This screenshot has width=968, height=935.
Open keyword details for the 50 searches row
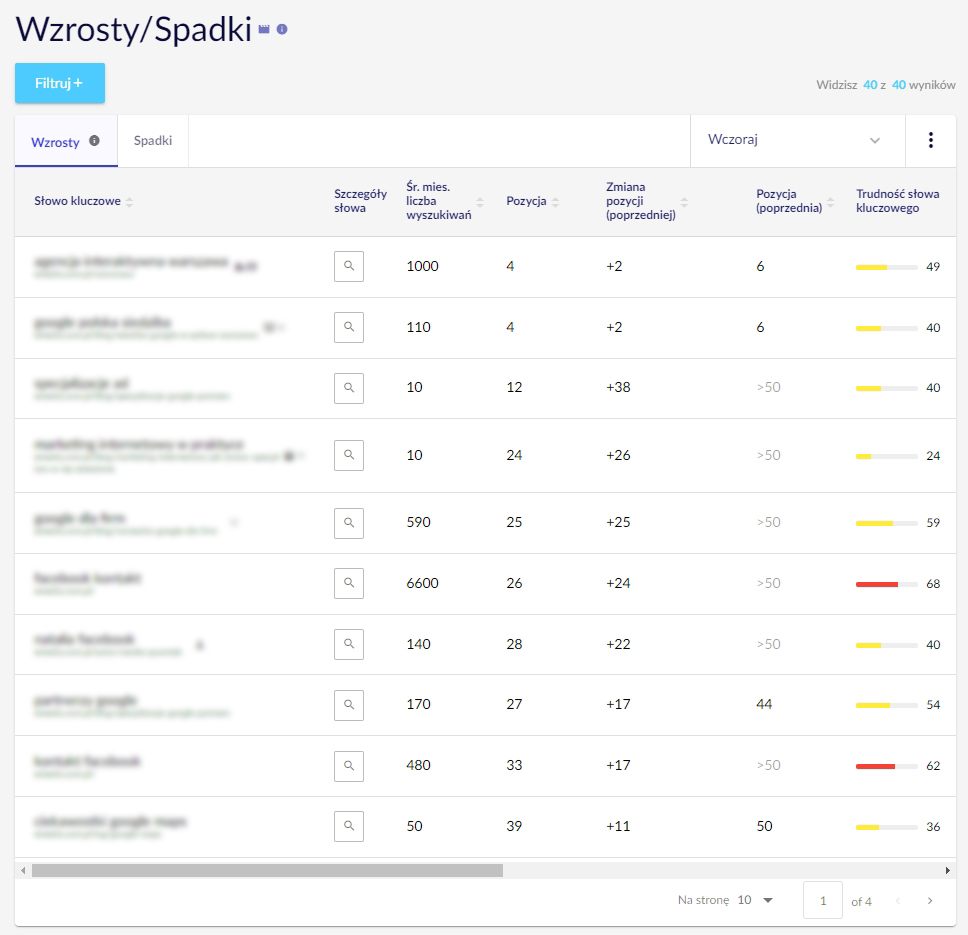(x=349, y=826)
